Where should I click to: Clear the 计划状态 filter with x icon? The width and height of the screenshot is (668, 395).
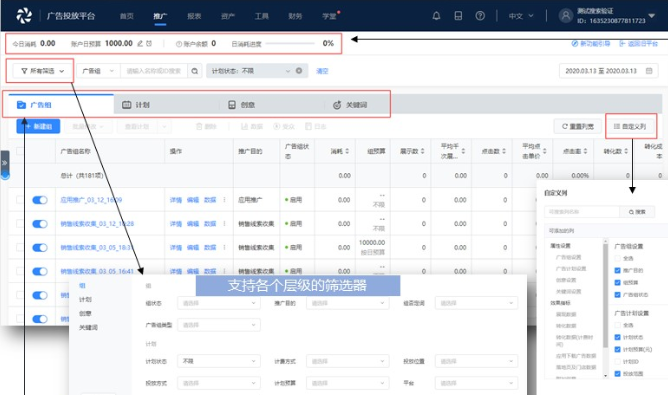pos(299,71)
